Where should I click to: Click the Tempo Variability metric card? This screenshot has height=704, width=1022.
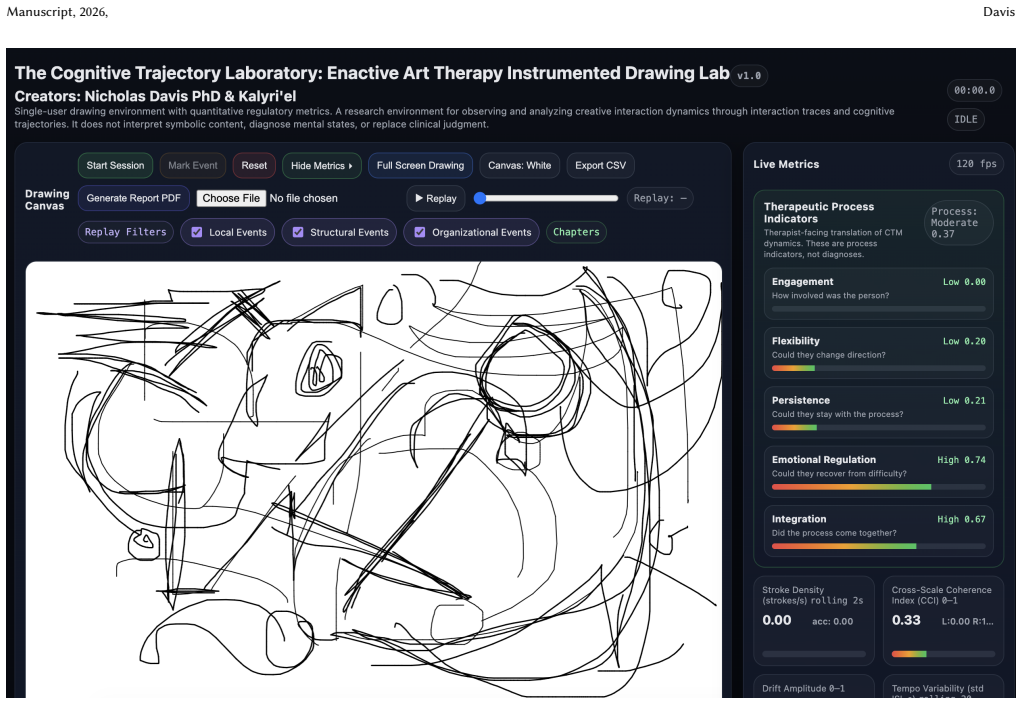click(x=943, y=688)
